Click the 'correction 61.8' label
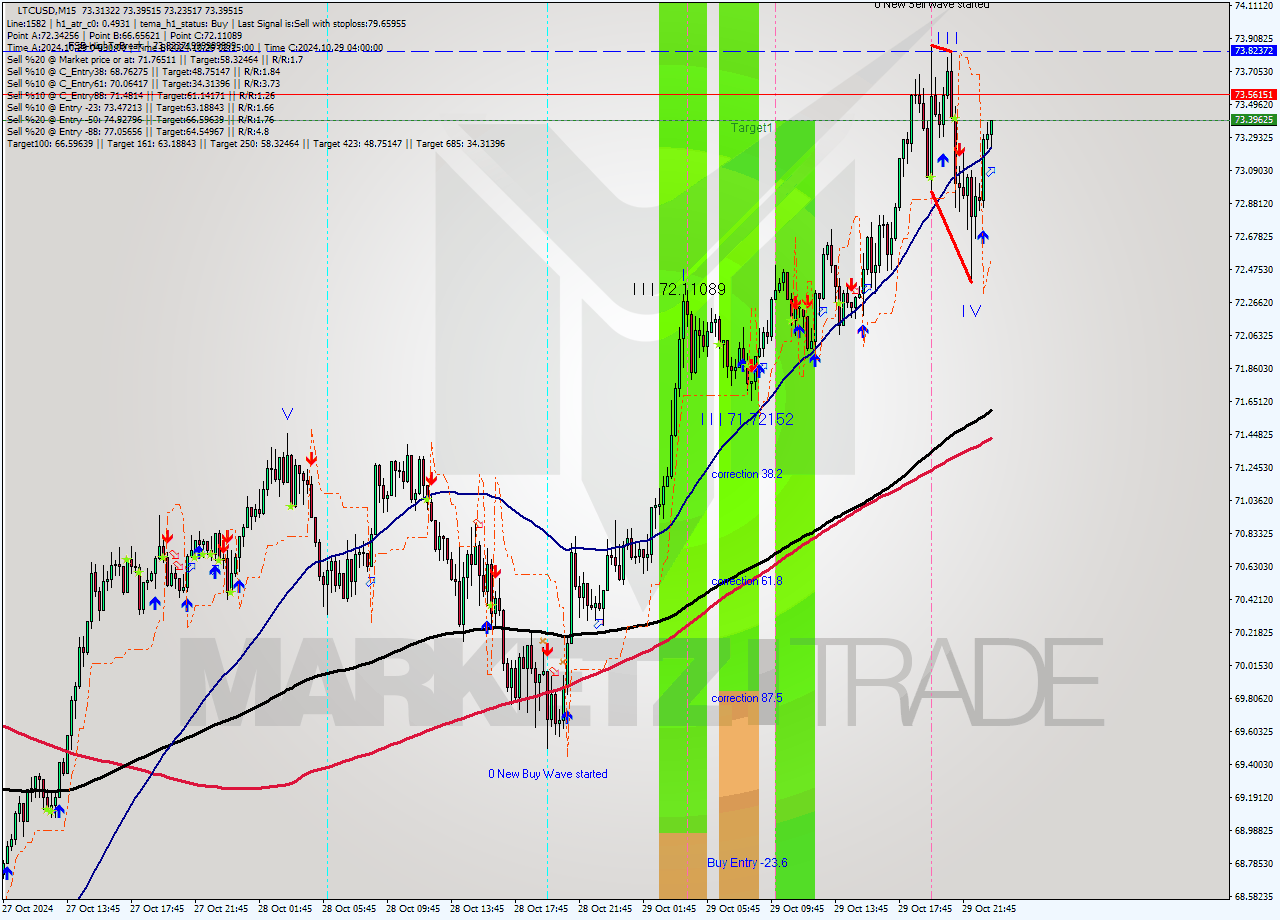The height and width of the screenshot is (920, 1280). point(747,581)
